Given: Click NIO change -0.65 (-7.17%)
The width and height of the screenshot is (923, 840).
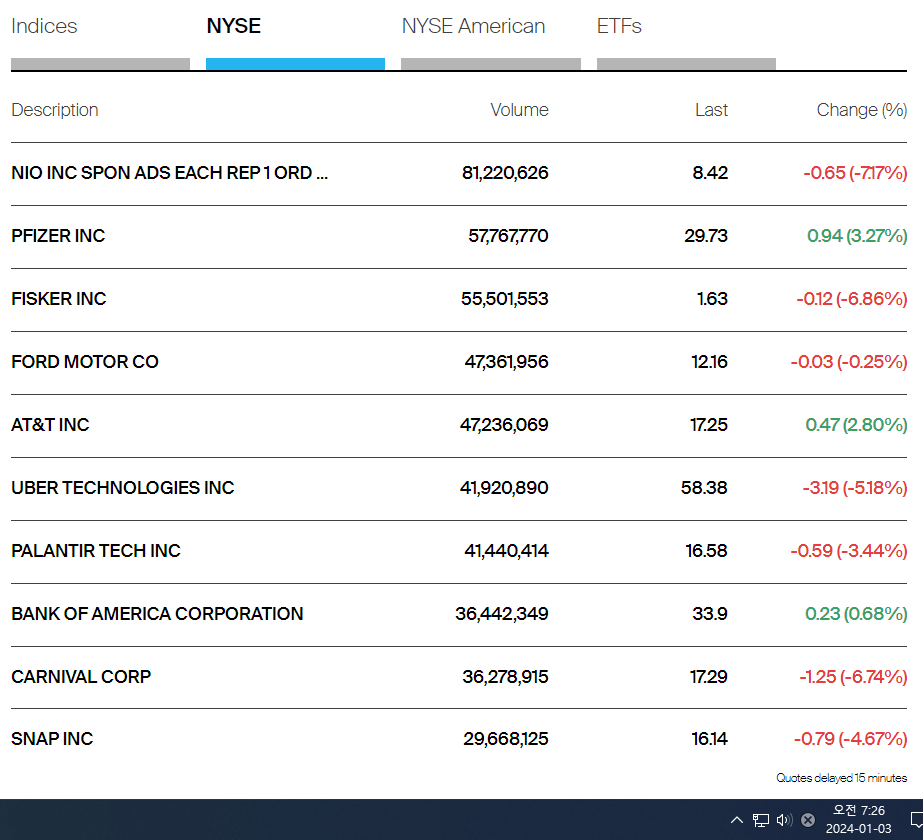Looking at the screenshot, I should (855, 173).
